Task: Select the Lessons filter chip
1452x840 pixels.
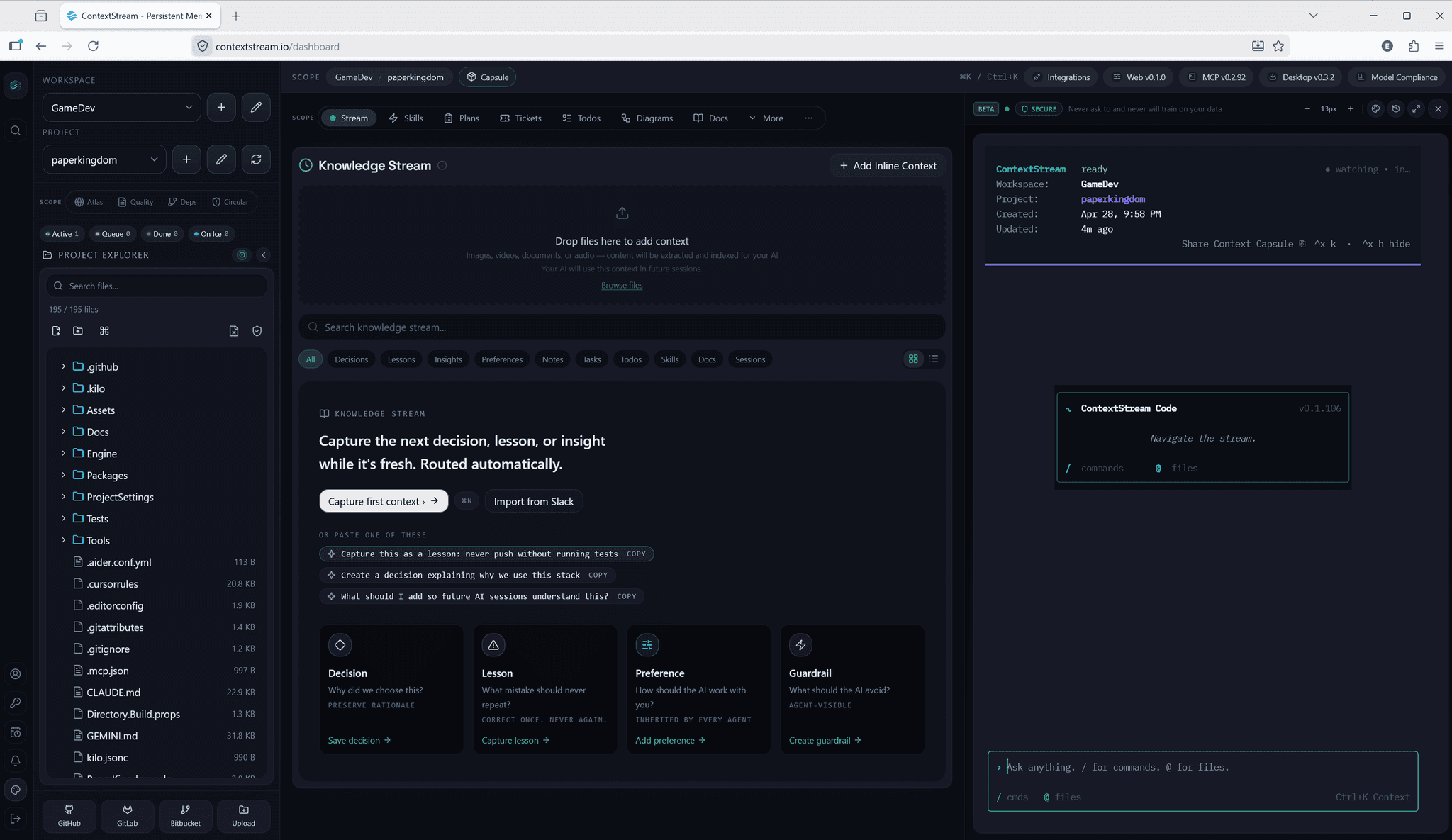Action: coord(401,359)
